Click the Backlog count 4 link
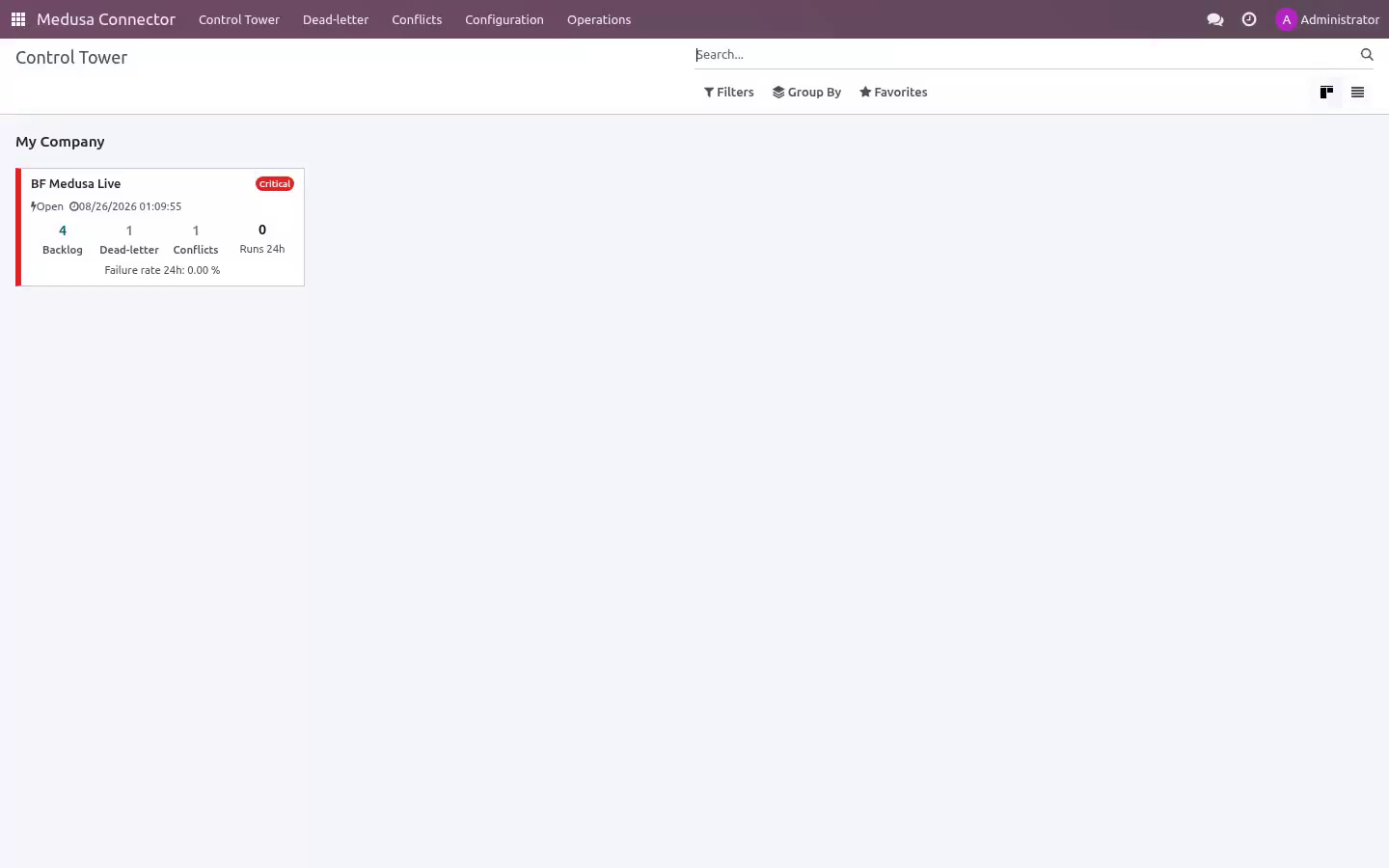This screenshot has height=868, width=1389. click(x=63, y=231)
